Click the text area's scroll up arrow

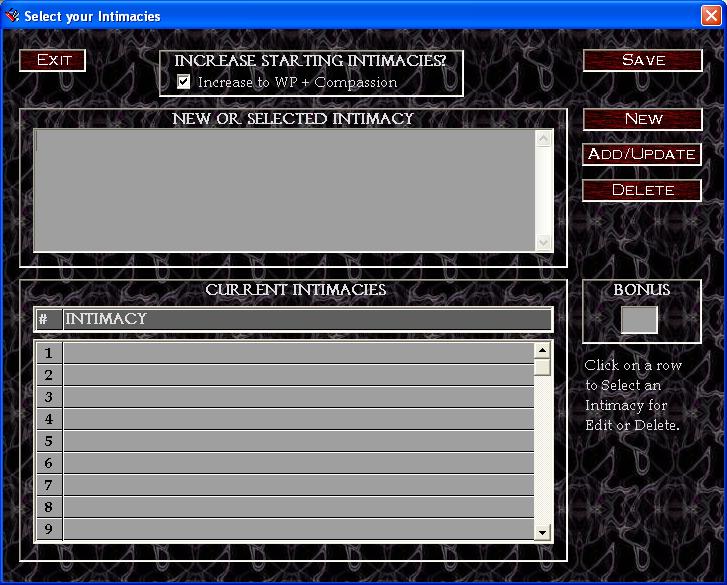[543, 139]
